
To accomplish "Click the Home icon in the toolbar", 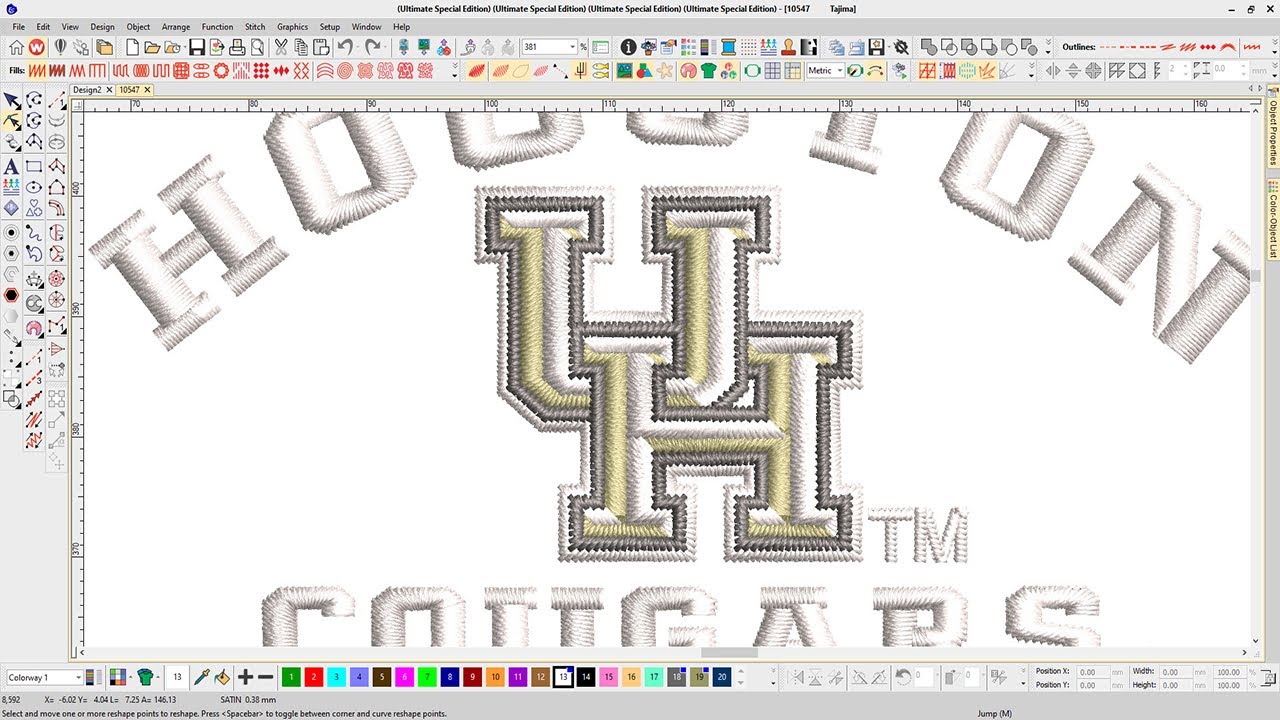I will click(x=16, y=47).
